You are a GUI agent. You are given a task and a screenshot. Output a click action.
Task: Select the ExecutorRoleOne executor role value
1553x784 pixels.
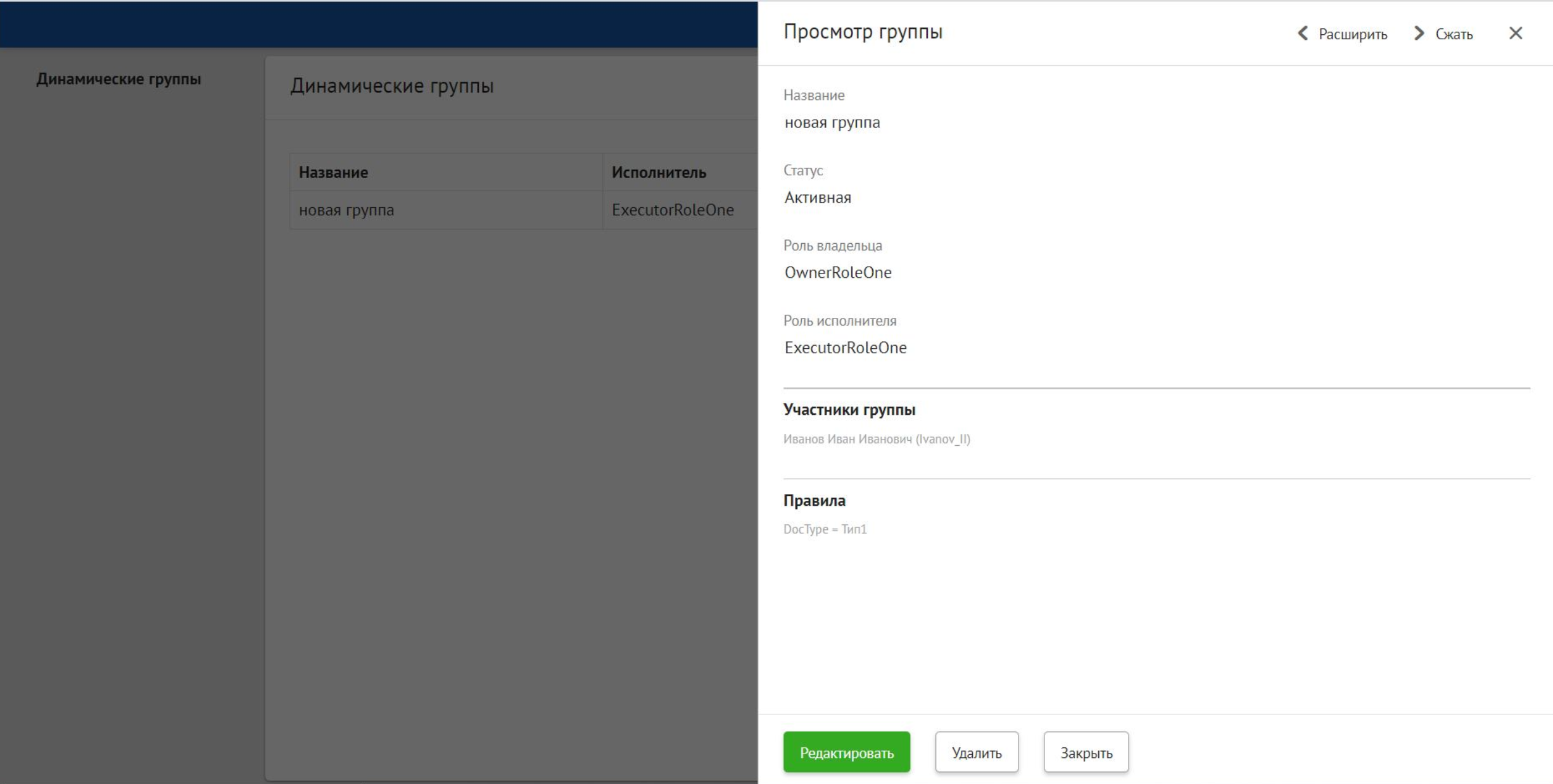point(846,347)
